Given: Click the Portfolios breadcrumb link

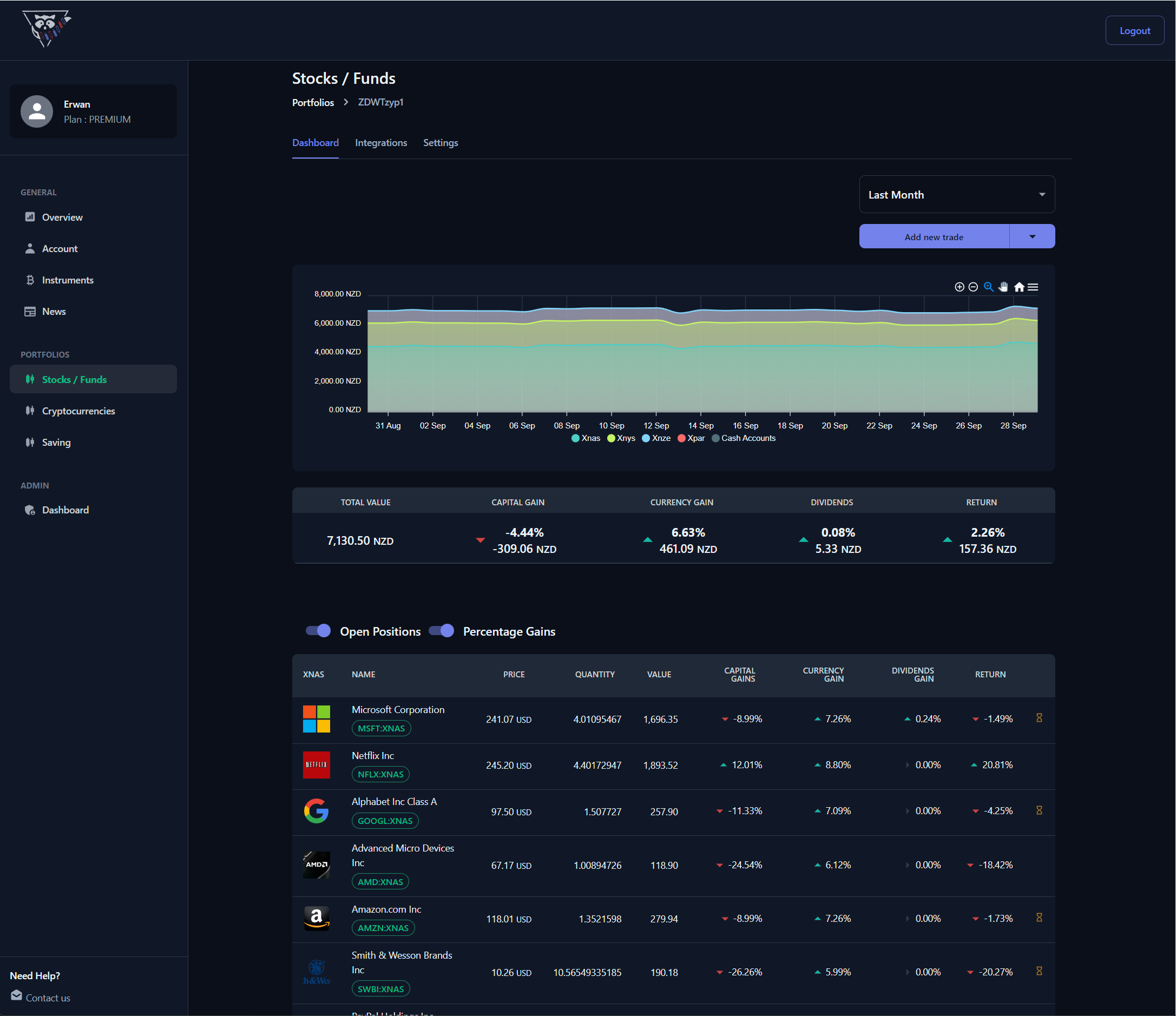Looking at the screenshot, I should [x=313, y=102].
